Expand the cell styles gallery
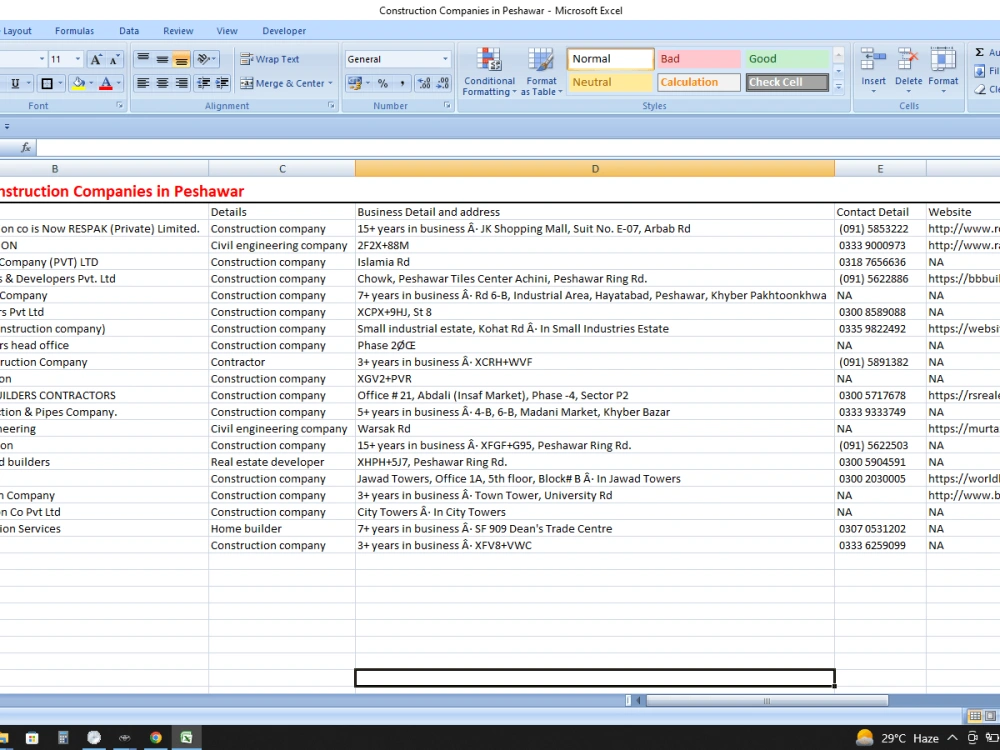 coord(839,86)
